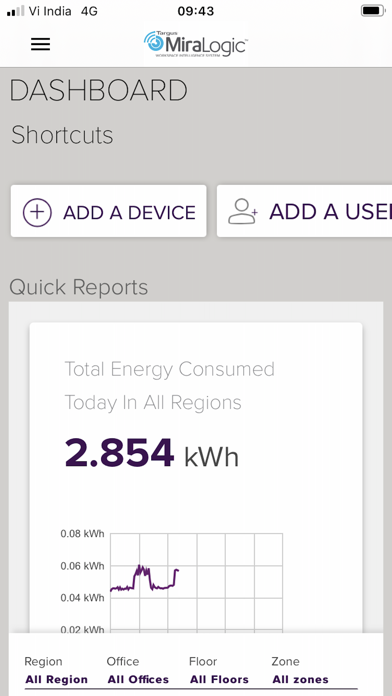This screenshot has height=696, width=392.
Task: Tap the ADD A USER shortcut button
Action: click(305, 211)
